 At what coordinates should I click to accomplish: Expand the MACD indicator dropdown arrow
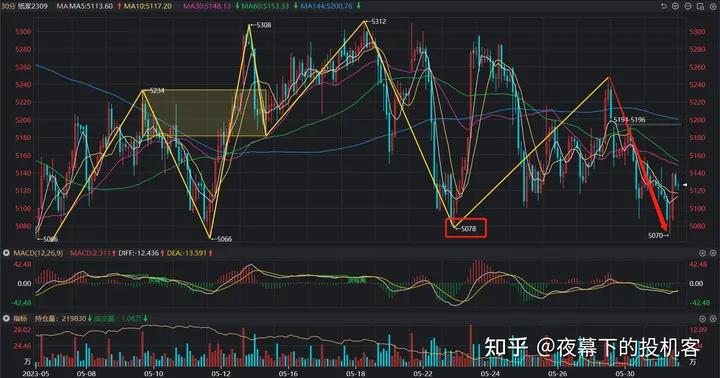tap(6, 253)
